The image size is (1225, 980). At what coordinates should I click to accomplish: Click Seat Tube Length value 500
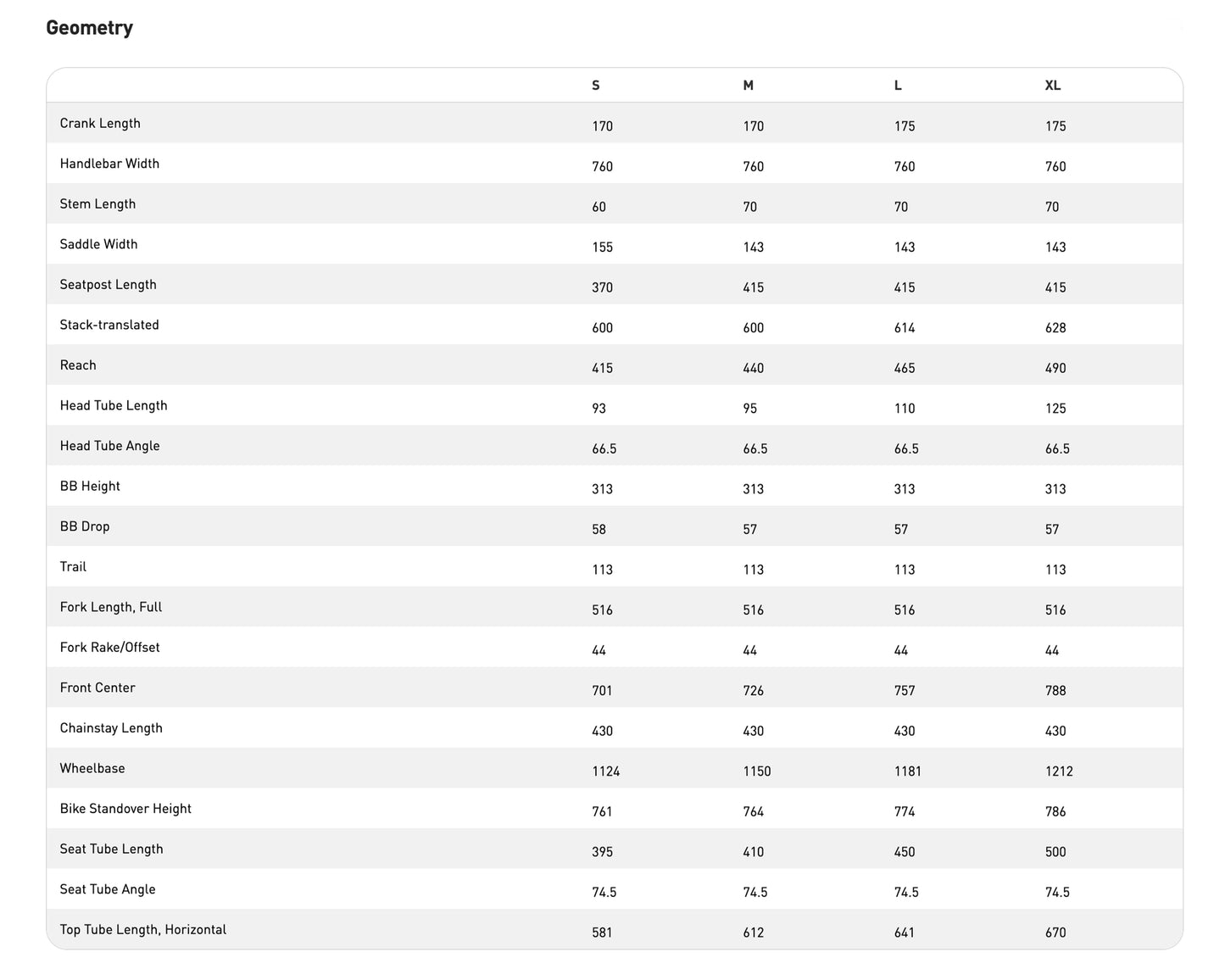point(1055,852)
